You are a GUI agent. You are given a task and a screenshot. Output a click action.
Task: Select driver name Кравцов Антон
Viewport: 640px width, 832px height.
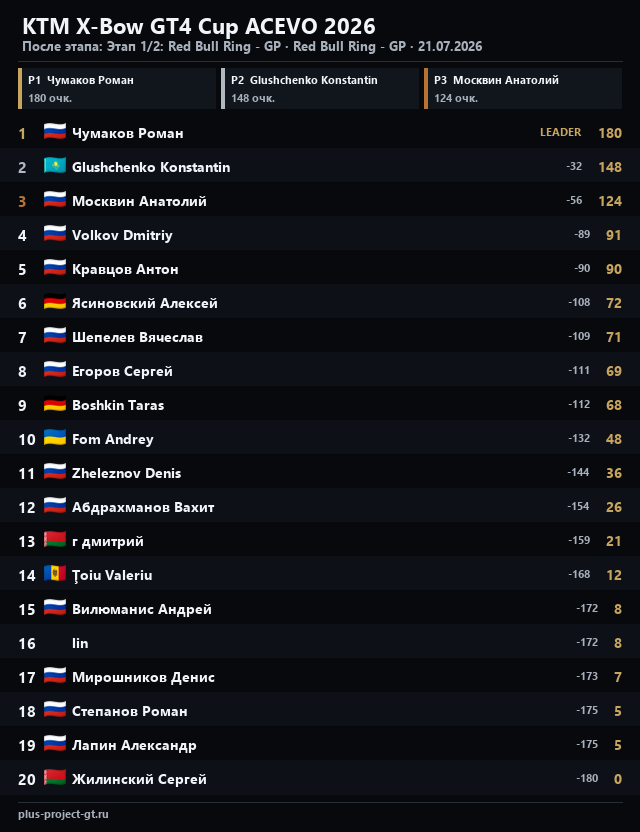point(125,269)
